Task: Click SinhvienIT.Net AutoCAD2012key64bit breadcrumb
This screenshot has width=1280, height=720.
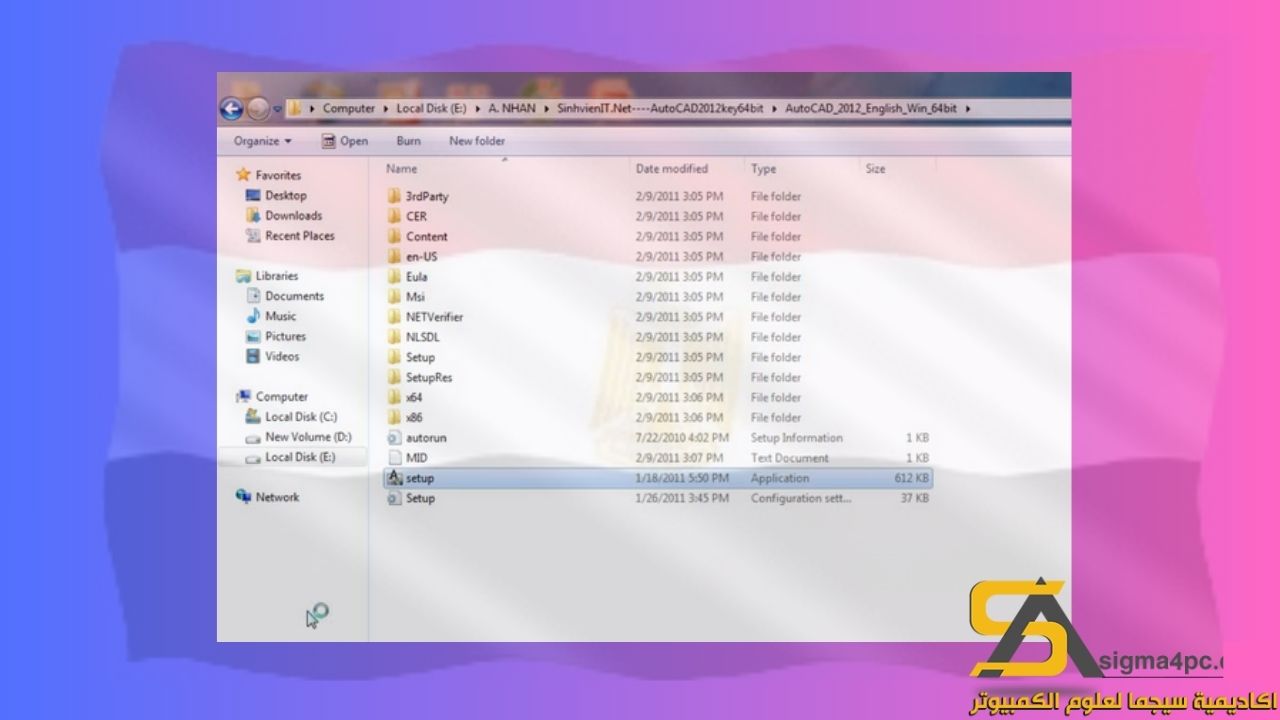Action: pos(661,108)
